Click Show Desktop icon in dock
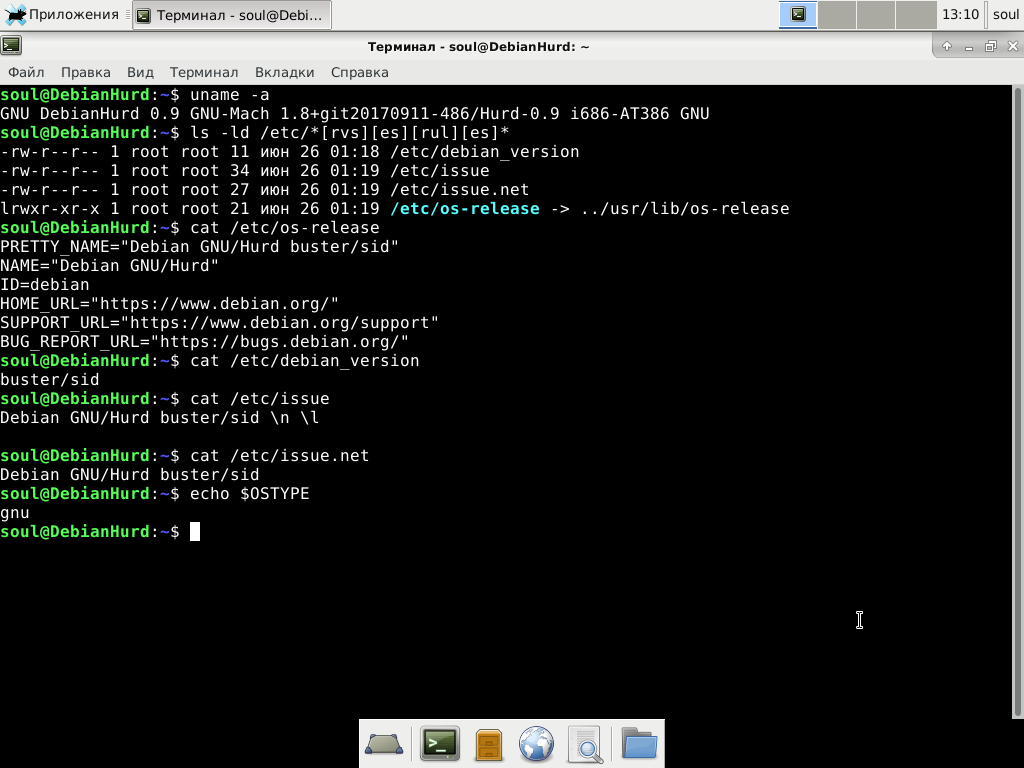Image resolution: width=1024 pixels, height=768 pixels. [383, 744]
